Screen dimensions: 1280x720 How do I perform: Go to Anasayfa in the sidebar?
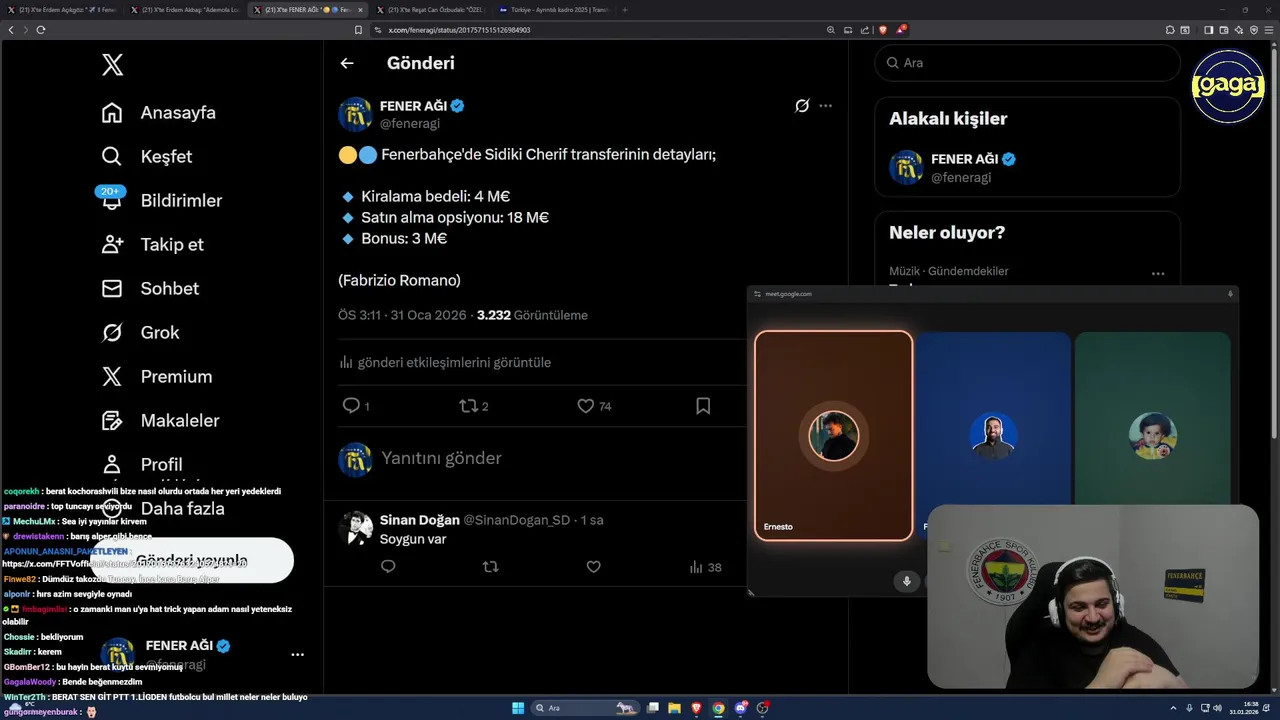click(x=159, y=113)
